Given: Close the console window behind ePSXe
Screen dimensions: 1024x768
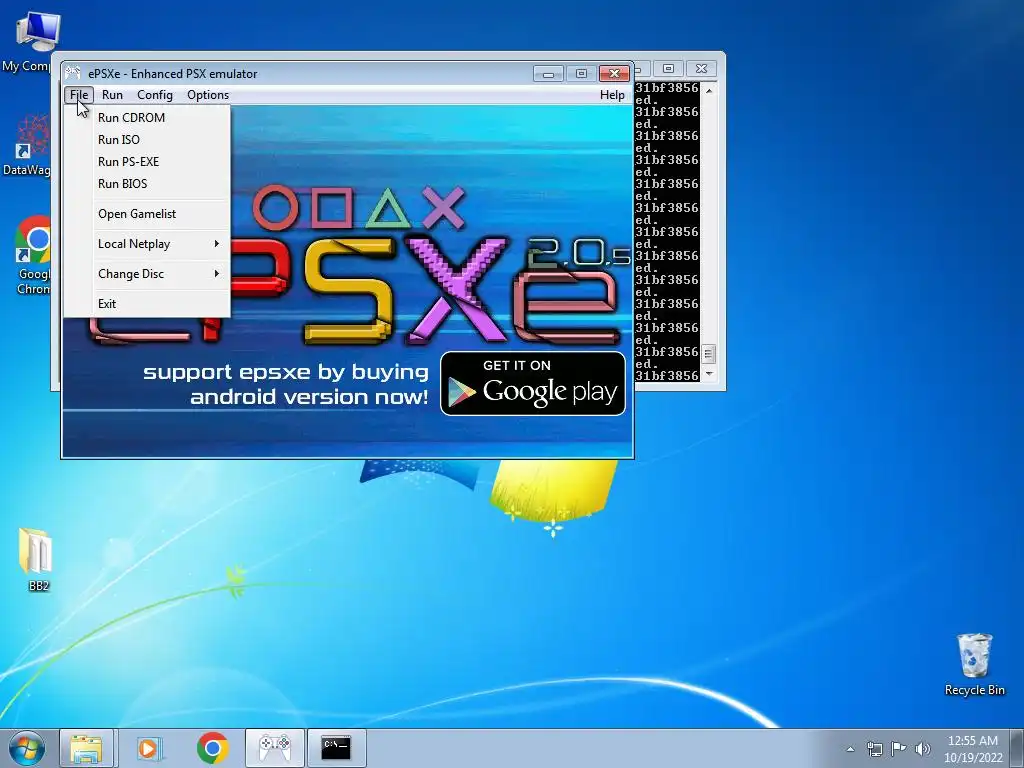Looking at the screenshot, I should [701, 69].
